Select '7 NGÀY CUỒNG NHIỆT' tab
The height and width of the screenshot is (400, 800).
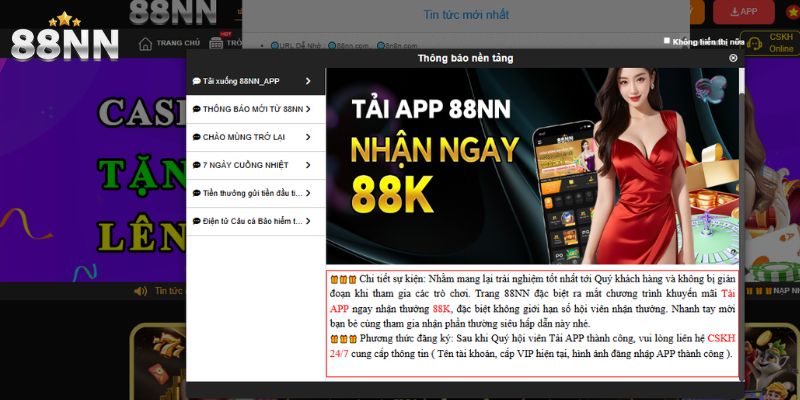(x=255, y=165)
